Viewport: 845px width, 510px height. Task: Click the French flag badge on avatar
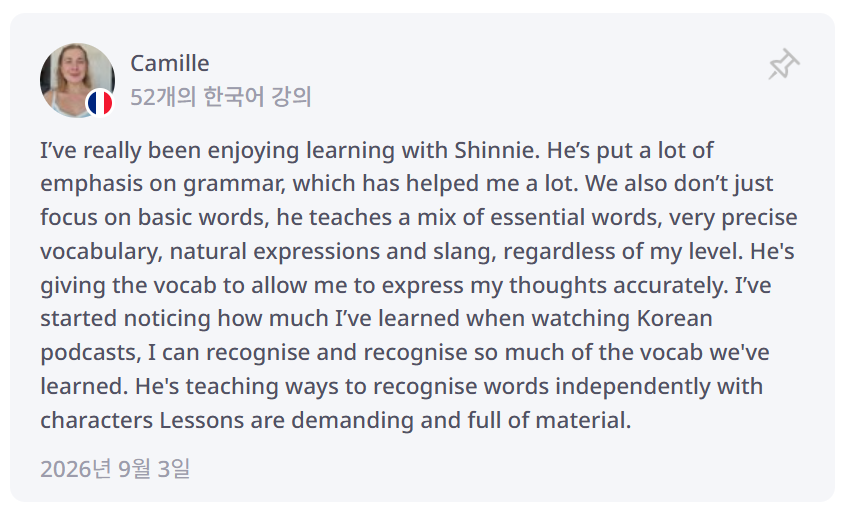(100, 103)
